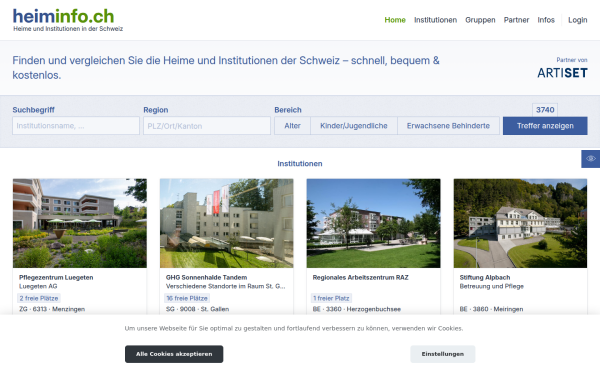Click Treffer anzeigen button
The width and height of the screenshot is (600, 375).
tap(545, 126)
